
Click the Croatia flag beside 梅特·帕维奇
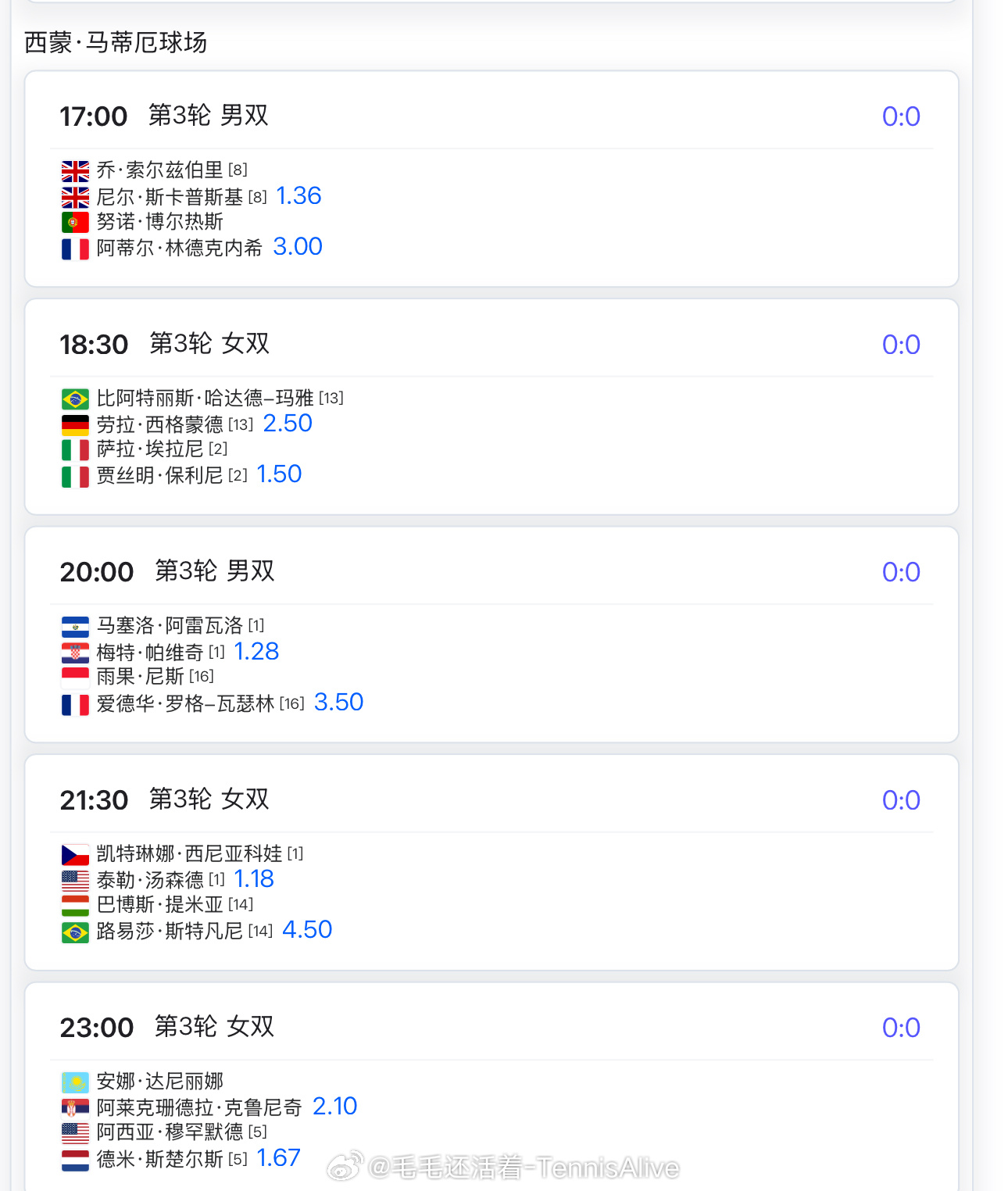point(75,653)
